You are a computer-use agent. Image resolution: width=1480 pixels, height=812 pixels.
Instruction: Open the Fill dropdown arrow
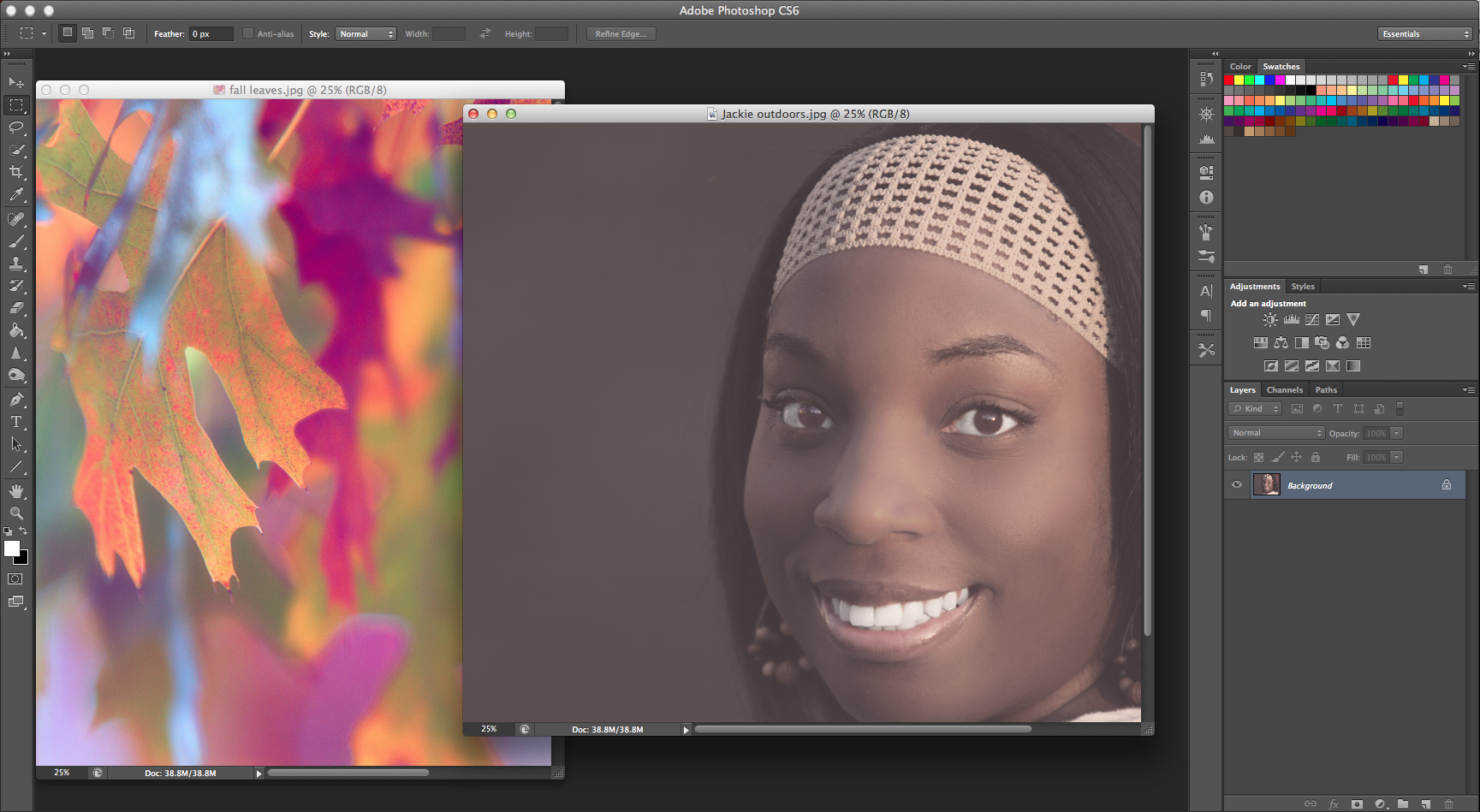[x=1397, y=457]
